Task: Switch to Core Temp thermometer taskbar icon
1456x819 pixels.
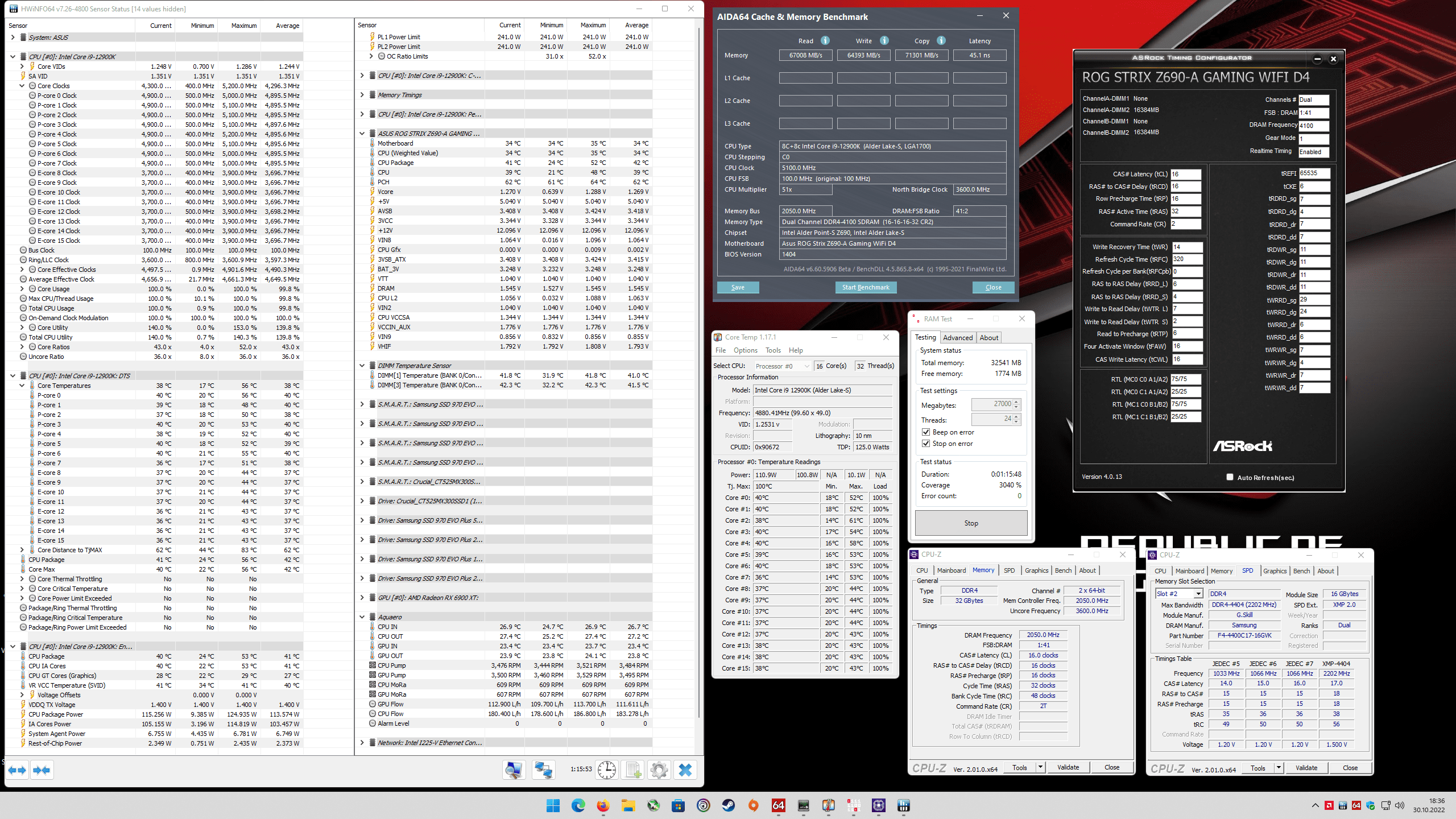Action: 828,805
